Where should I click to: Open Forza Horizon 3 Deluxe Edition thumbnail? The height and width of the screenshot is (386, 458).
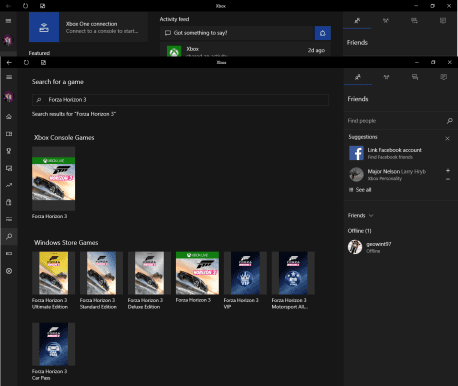[149, 273]
